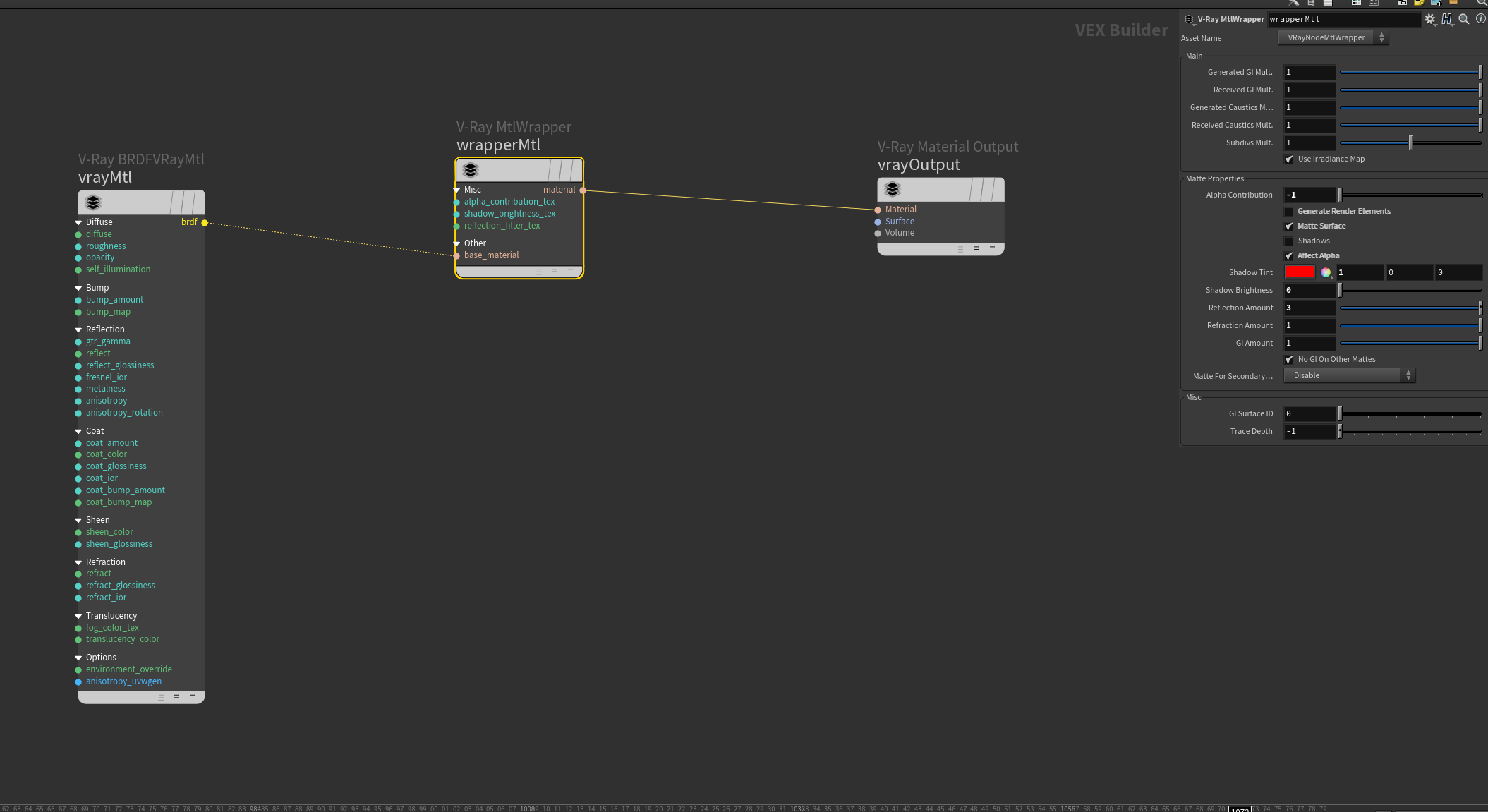1488x812 pixels.
Task: Click the Alpha Contribution slider
Action: pos(1410,195)
